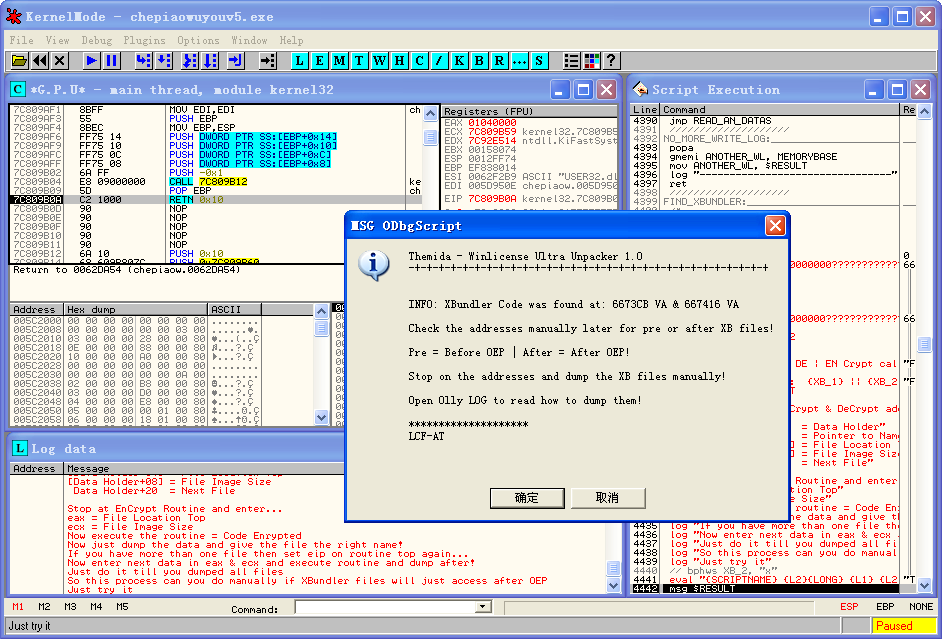The image size is (942, 639).
Task: Restart the program with the rewind icon
Action: click(40, 61)
